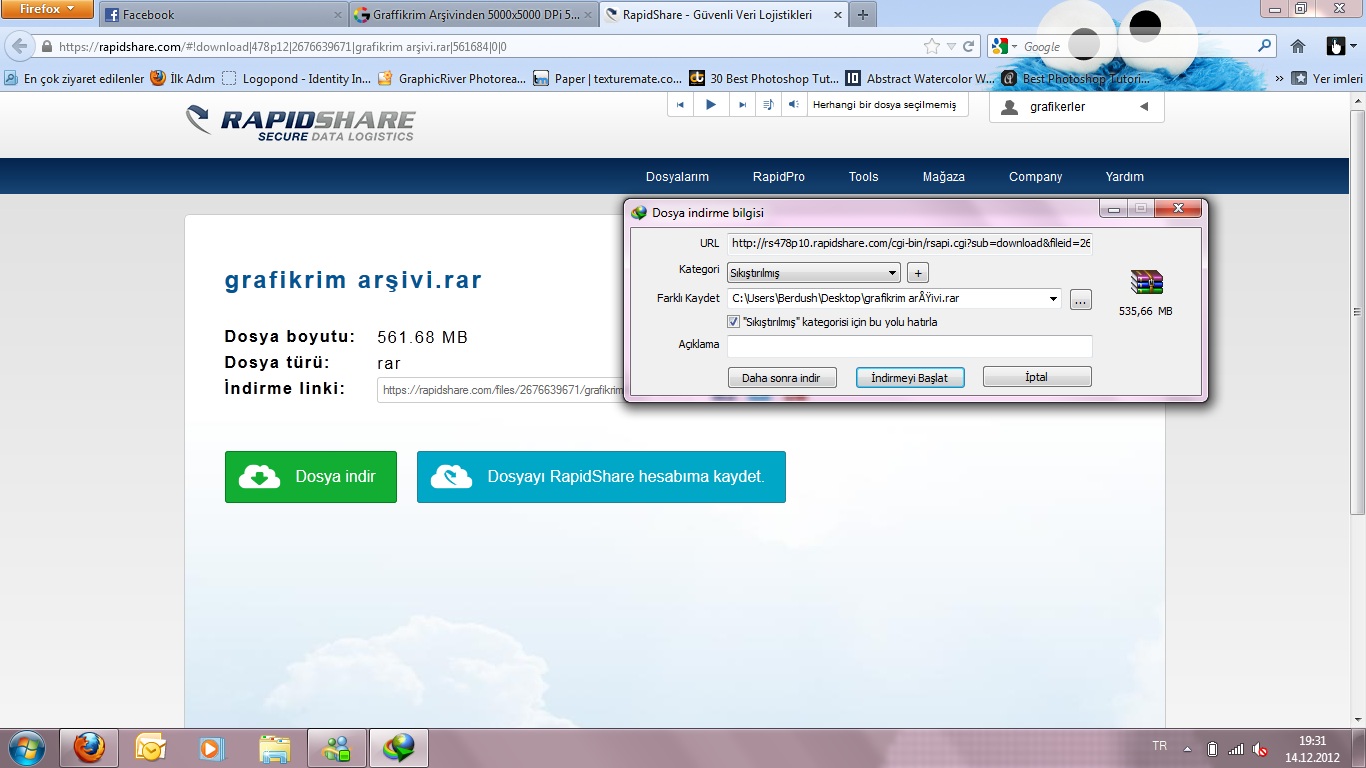Viewport: 1366px width, 768px height.
Task: Open the Abstract Watercolor bookmark
Action: [920, 78]
